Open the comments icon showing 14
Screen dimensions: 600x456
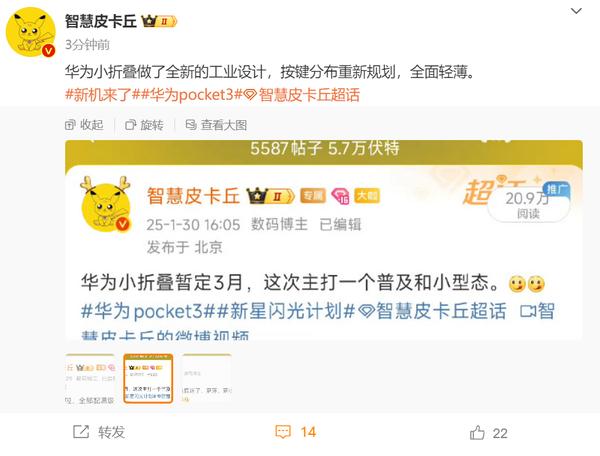[295, 432]
